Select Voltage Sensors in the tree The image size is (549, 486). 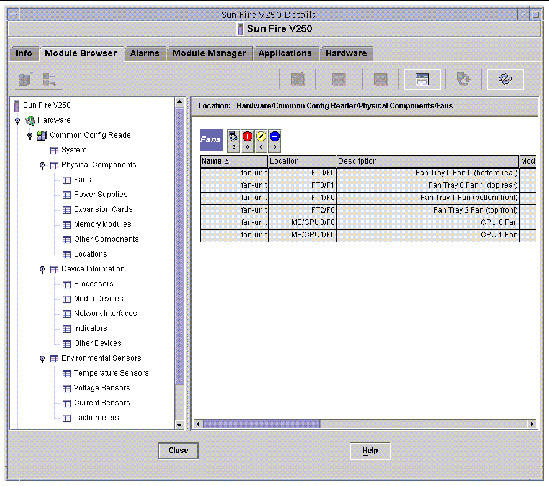pyautogui.click(x=102, y=388)
